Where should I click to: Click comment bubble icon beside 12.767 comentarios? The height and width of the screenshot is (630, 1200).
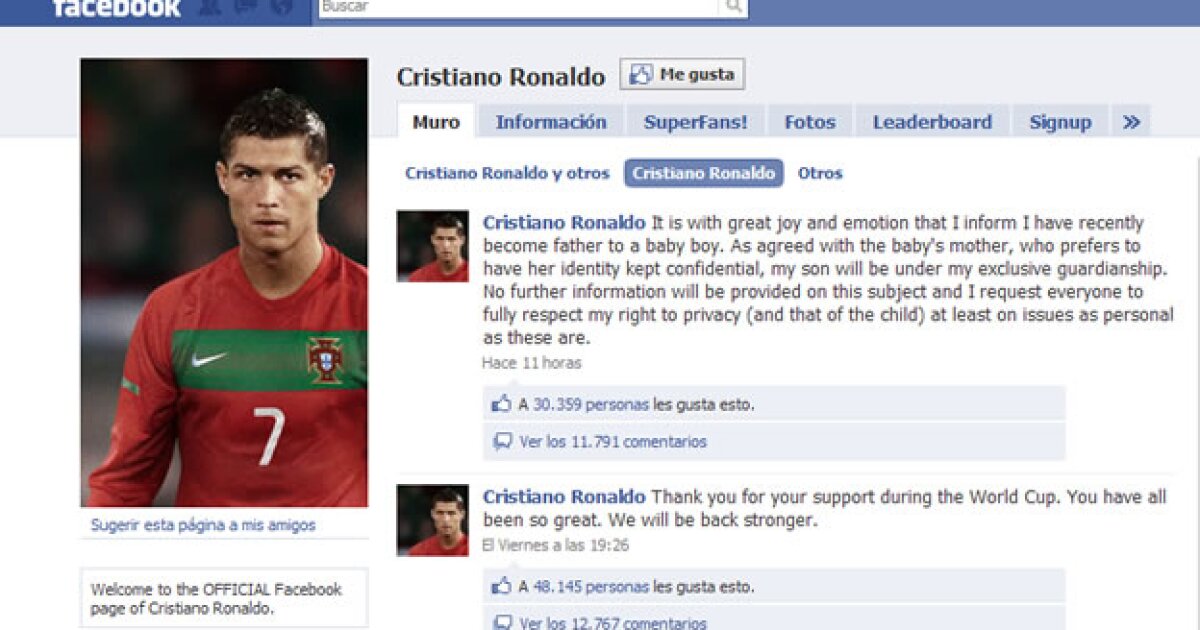pyautogui.click(x=502, y=624)
